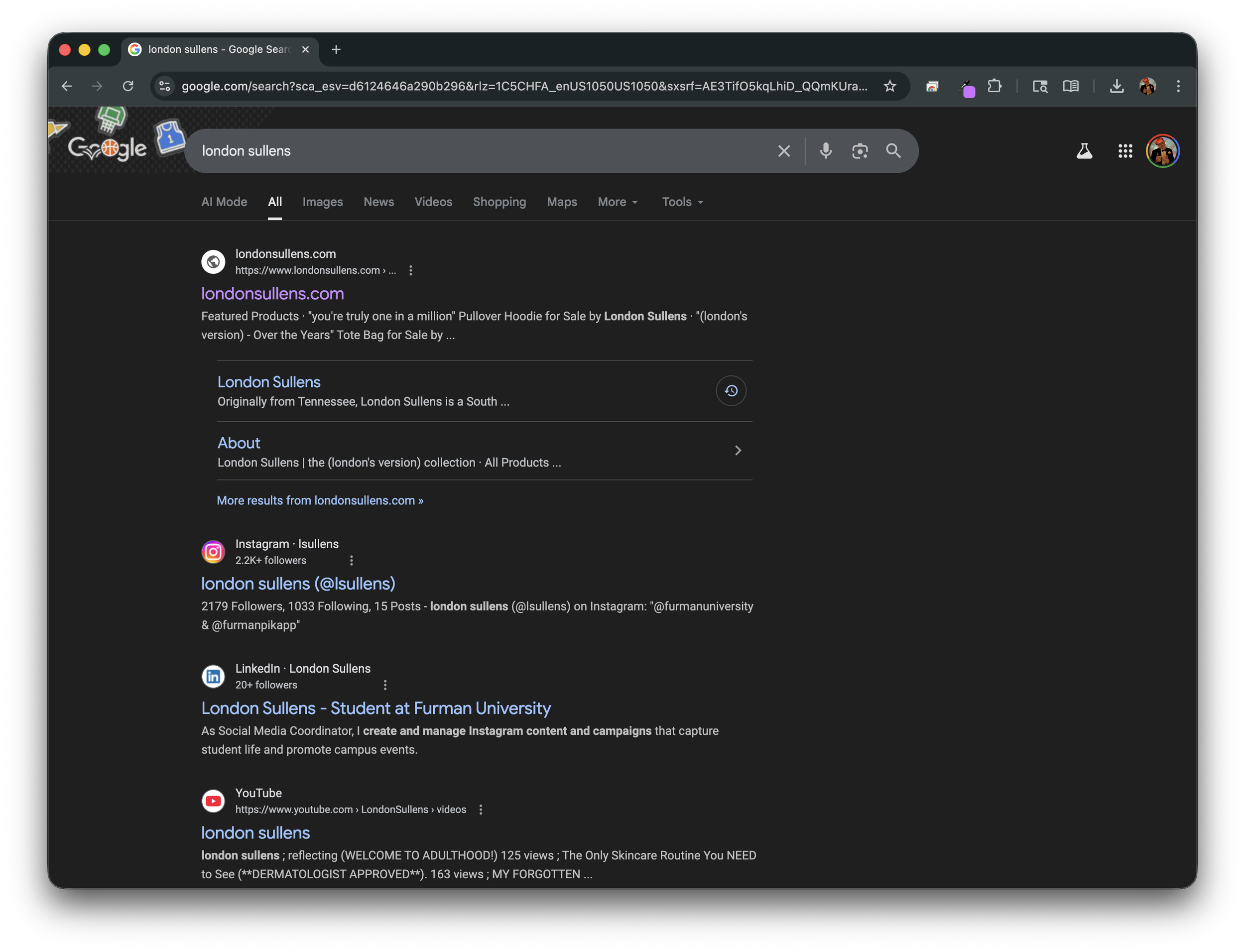Clear the search box text
The image size is (1245, 952).
tap(784, 151)
